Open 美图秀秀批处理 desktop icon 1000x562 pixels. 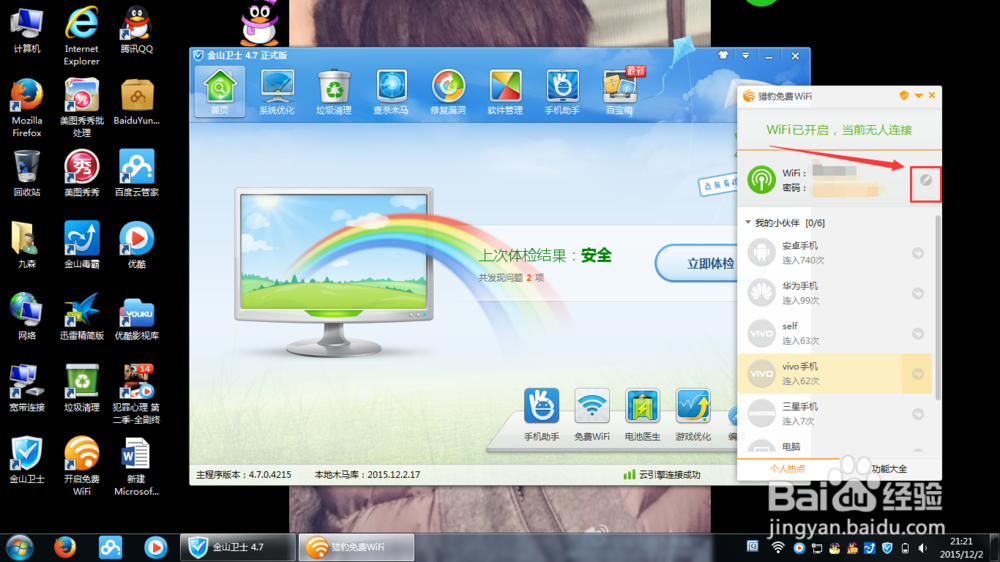click(82, 107)
